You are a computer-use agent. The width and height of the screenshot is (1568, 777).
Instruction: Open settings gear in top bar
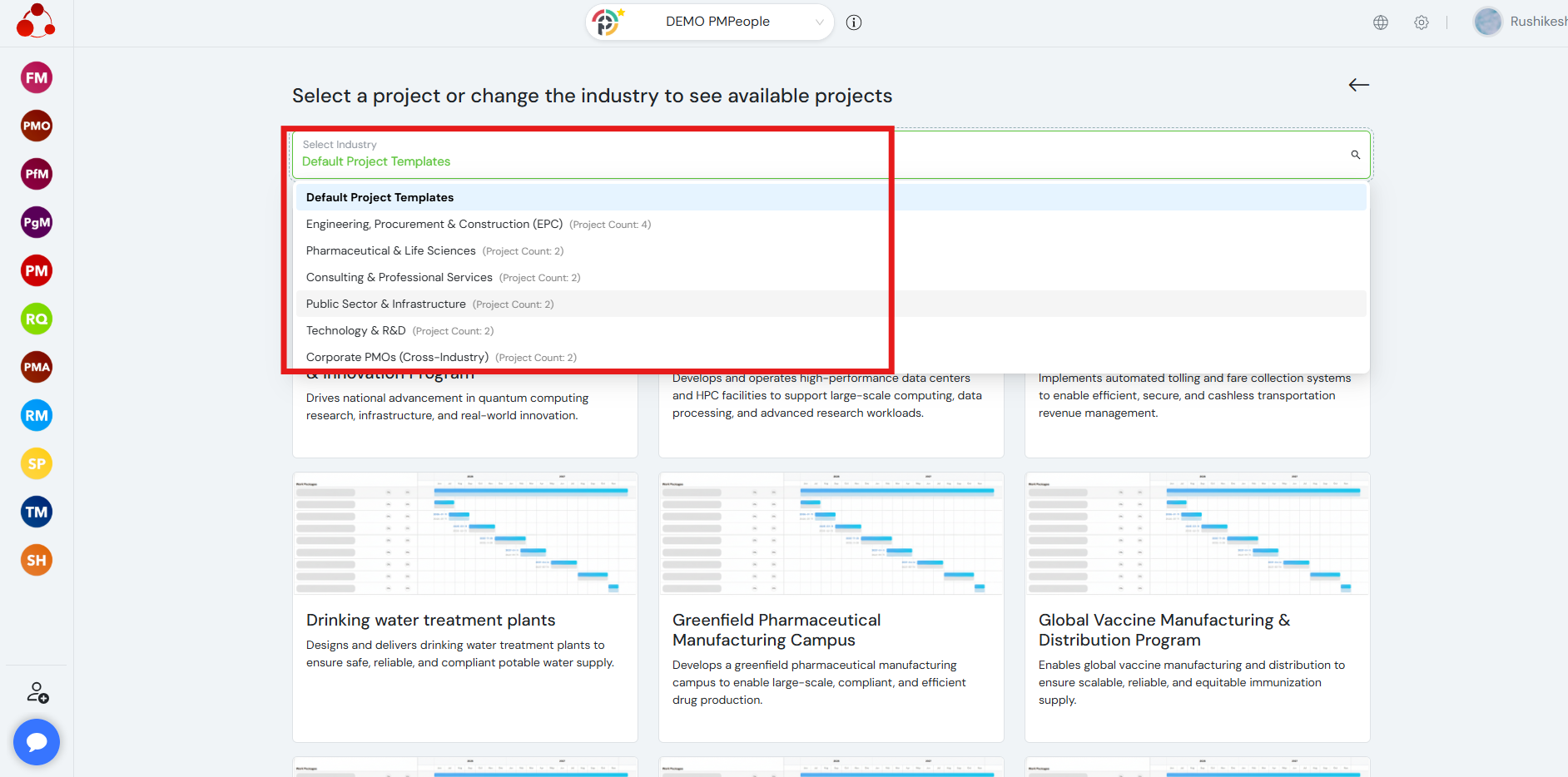tap(1422, 22)
